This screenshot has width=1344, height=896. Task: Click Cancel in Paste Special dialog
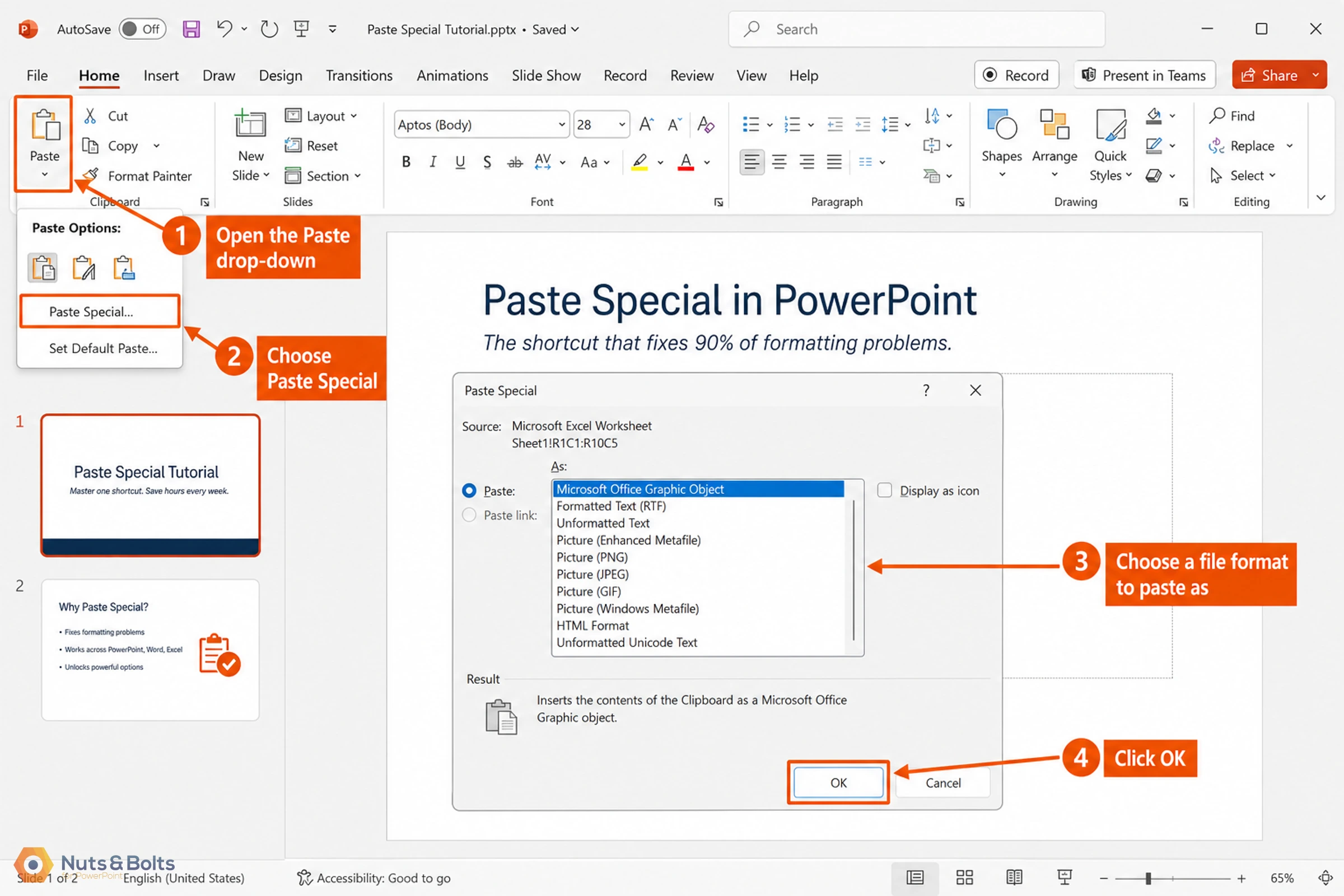click(943, 783)
